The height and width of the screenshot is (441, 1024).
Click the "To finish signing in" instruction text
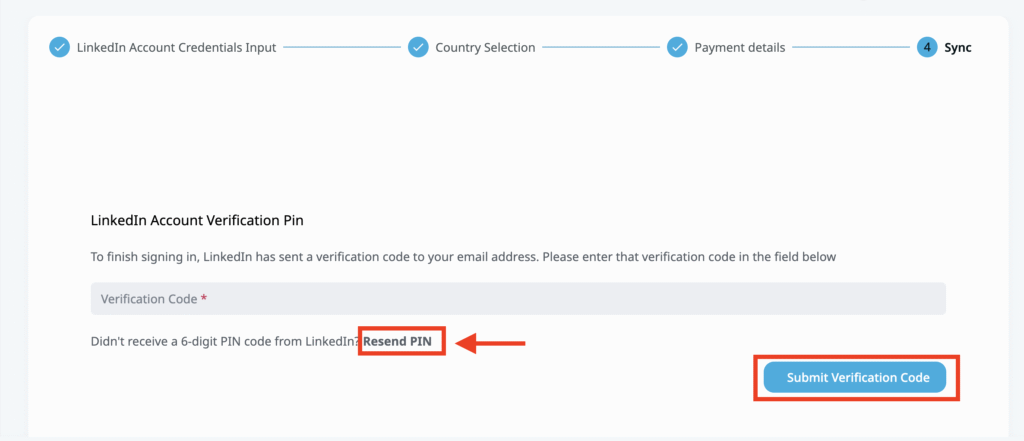(463, 257)
